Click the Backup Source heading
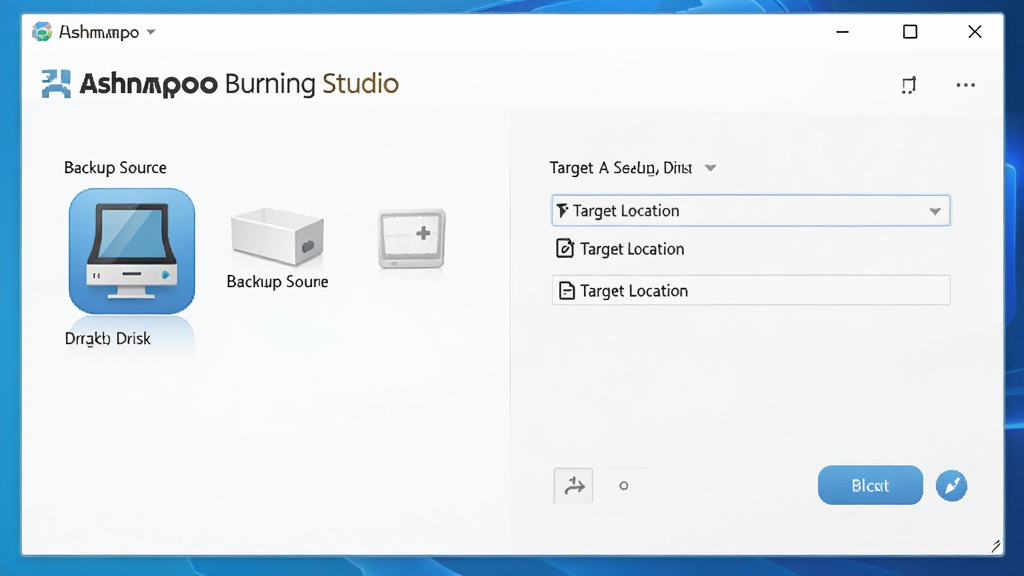This screenshot has height=576, width=1024. [115, 168]
